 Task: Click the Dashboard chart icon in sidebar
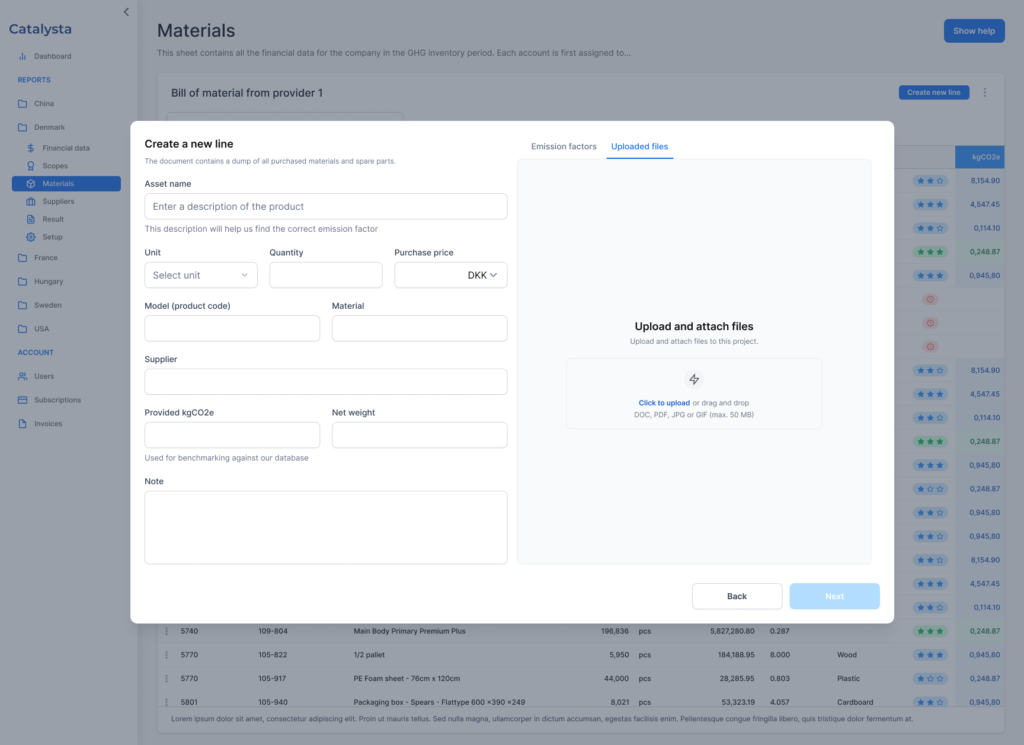click(x=23, y=56)
